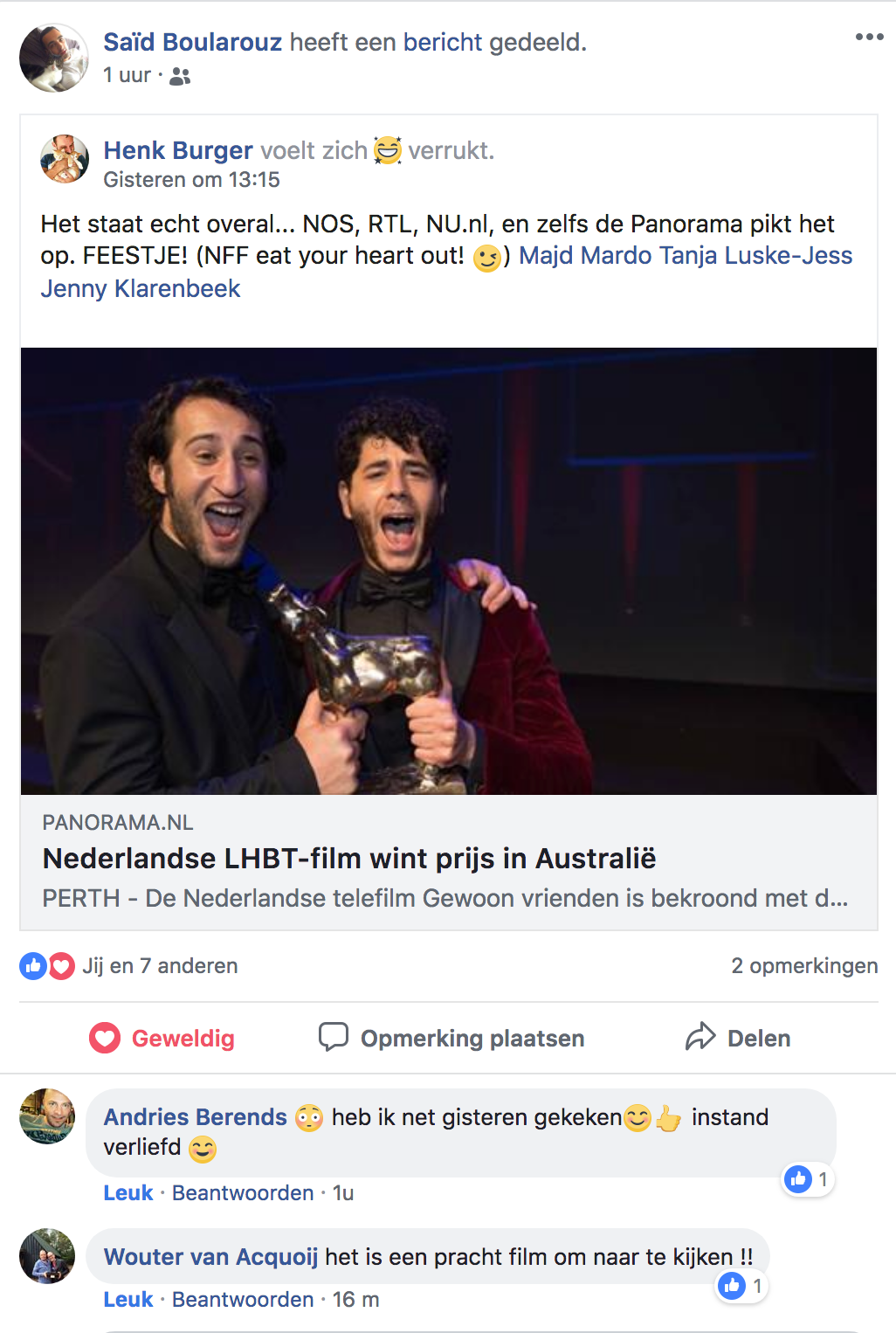The height and width of the screenshot is (1333, 896).
Task: Visit tagged profile Jenny Klarenbeek
Action: [x=140, y=289]
